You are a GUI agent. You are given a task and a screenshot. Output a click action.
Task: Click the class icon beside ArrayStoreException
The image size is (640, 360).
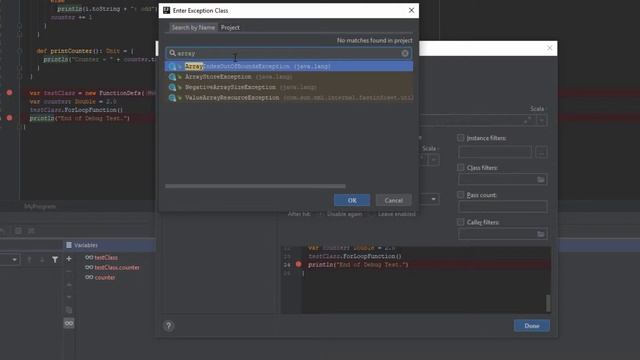pos(172,77)
